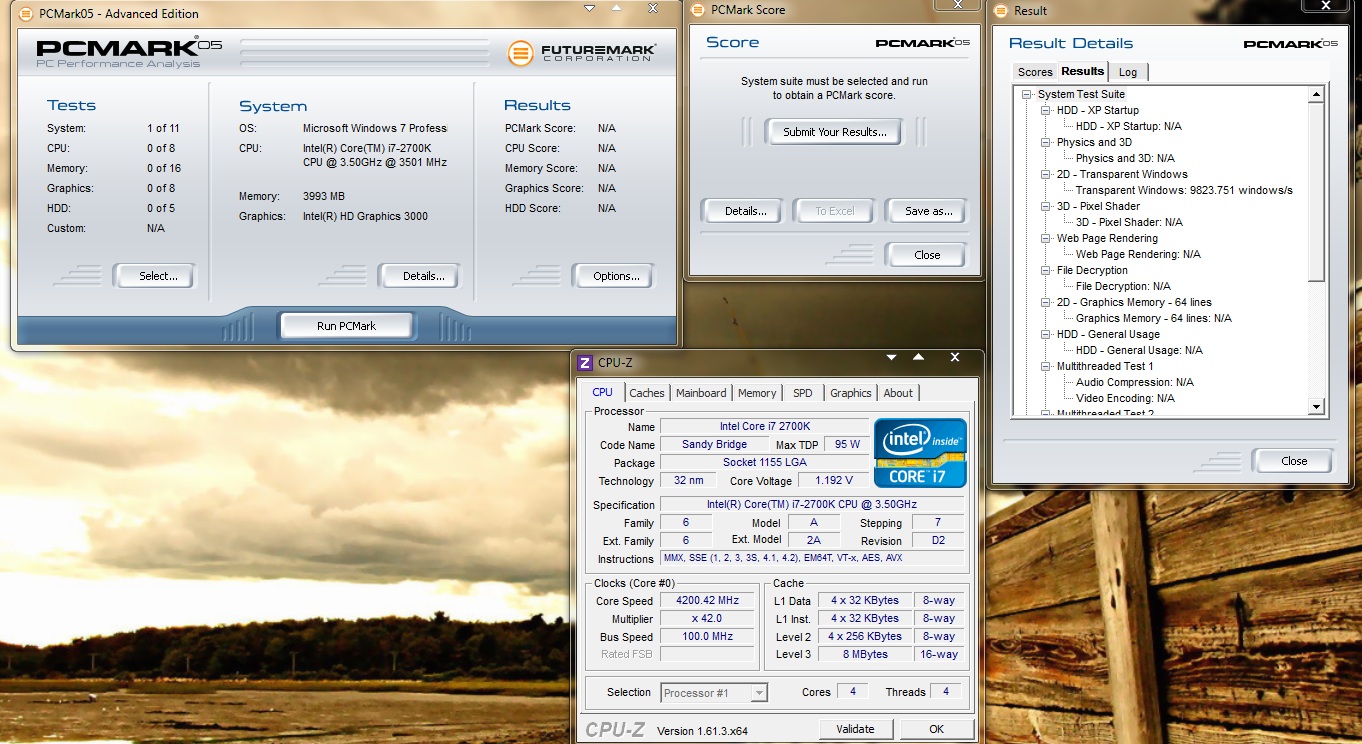Switch to the Mainboard tab in CPU-Z
Viewport: 1362px width, 744px height.
coord(701,393)
